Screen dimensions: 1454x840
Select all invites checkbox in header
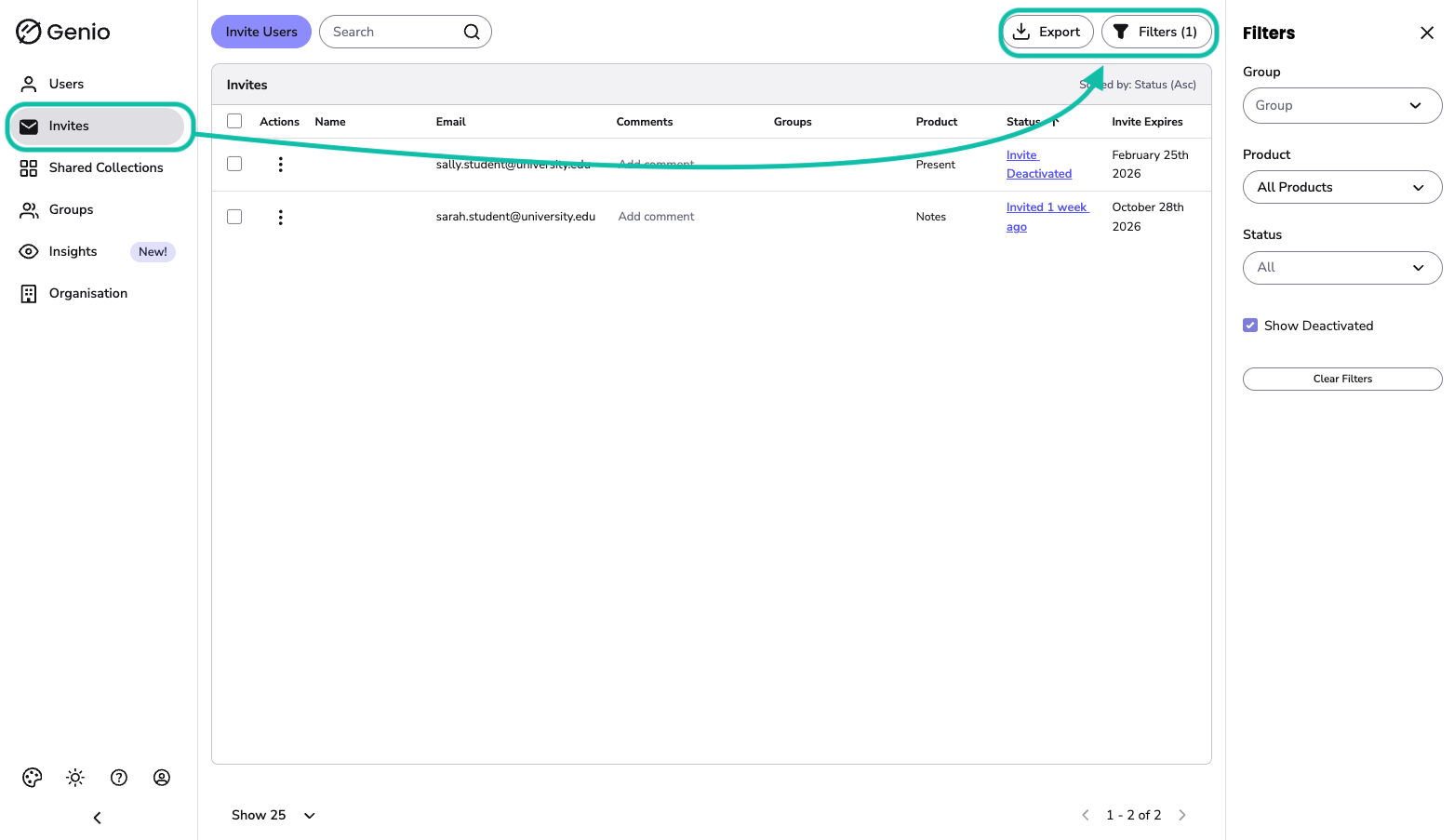(234, 121)
